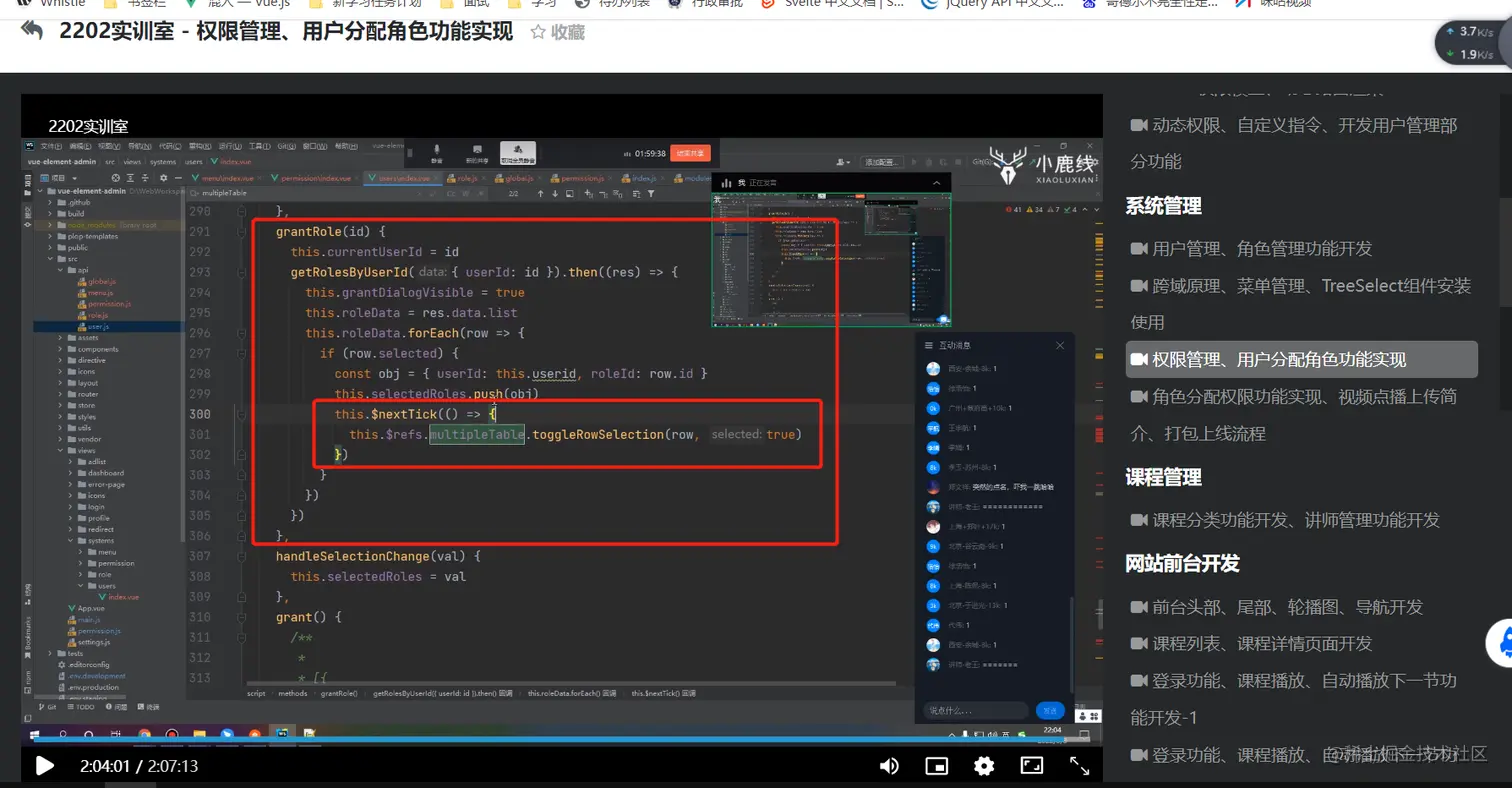Open lesson 跨域原理、菜单管理、TreeSelect组件安装使用
Screen dimensions: 1512x788
pyautogui.click(x=1301, y=304)
